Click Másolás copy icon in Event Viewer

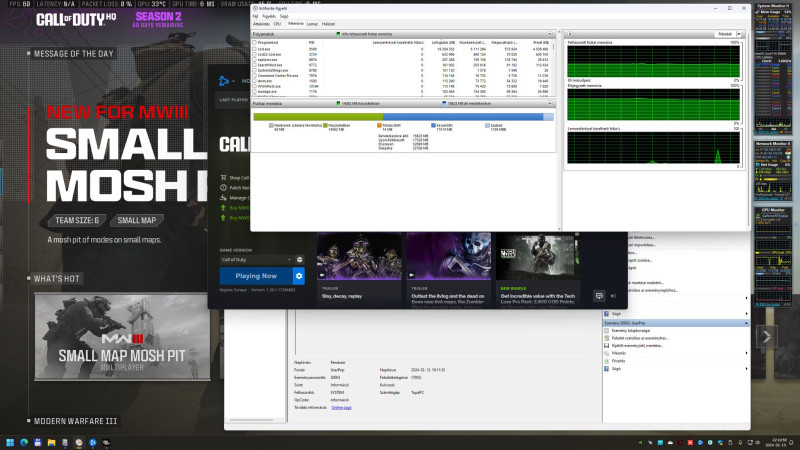tap(607, 353)
